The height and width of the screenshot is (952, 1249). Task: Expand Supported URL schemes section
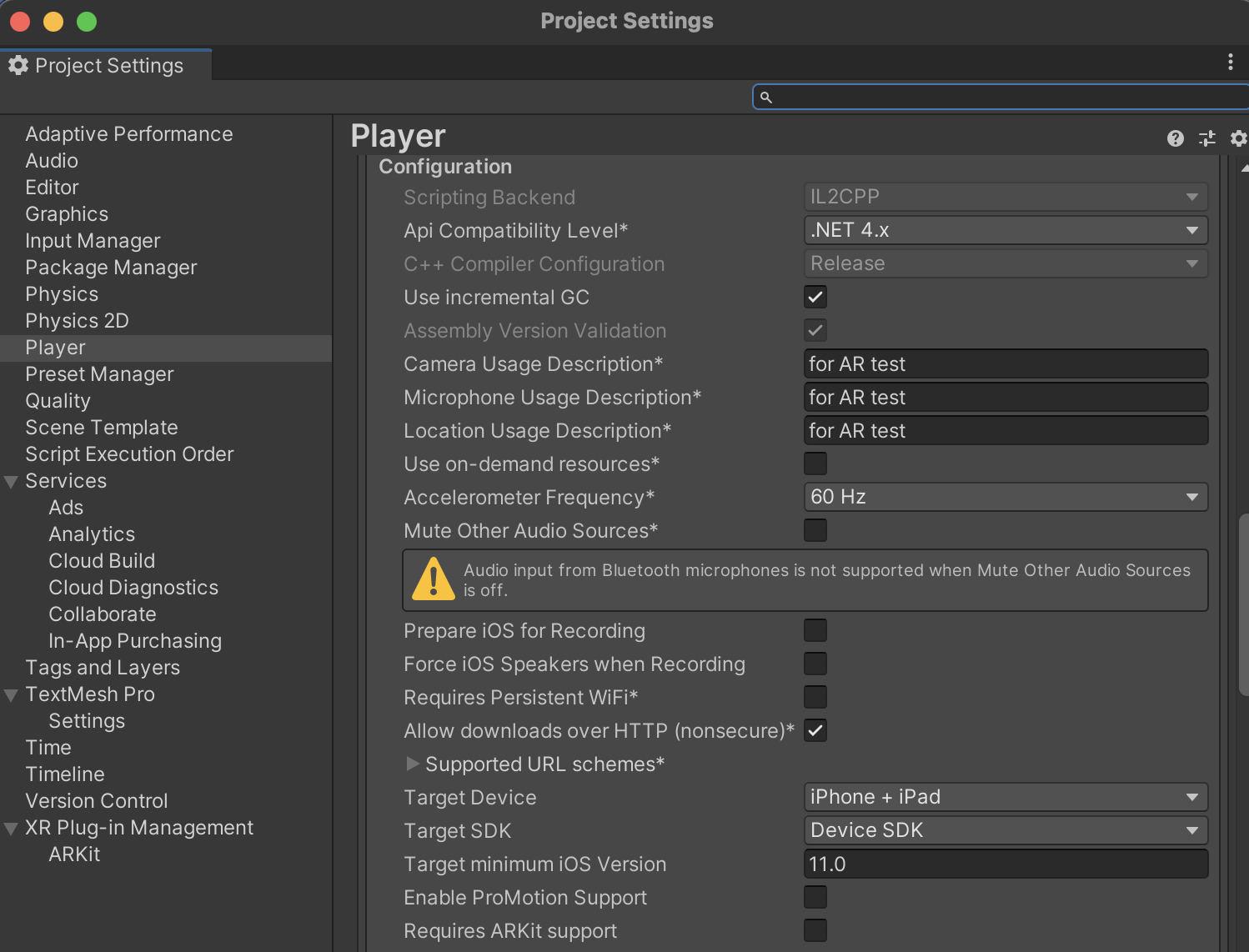coord(412,764)
